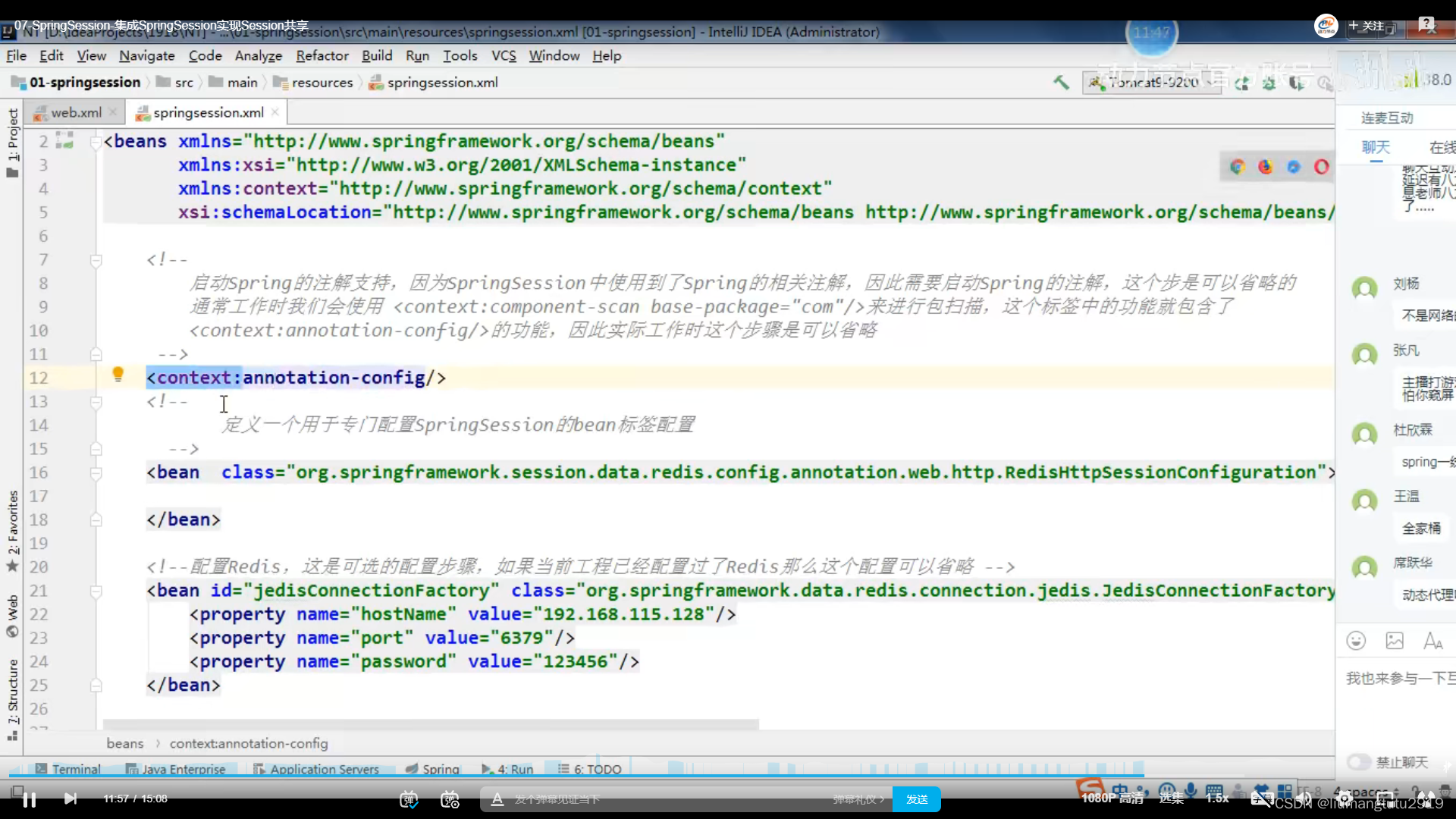Open the Tomcat9-9200 run configuration dropdown
This screenshot has width=1456, height=819.
(1153, 83)
